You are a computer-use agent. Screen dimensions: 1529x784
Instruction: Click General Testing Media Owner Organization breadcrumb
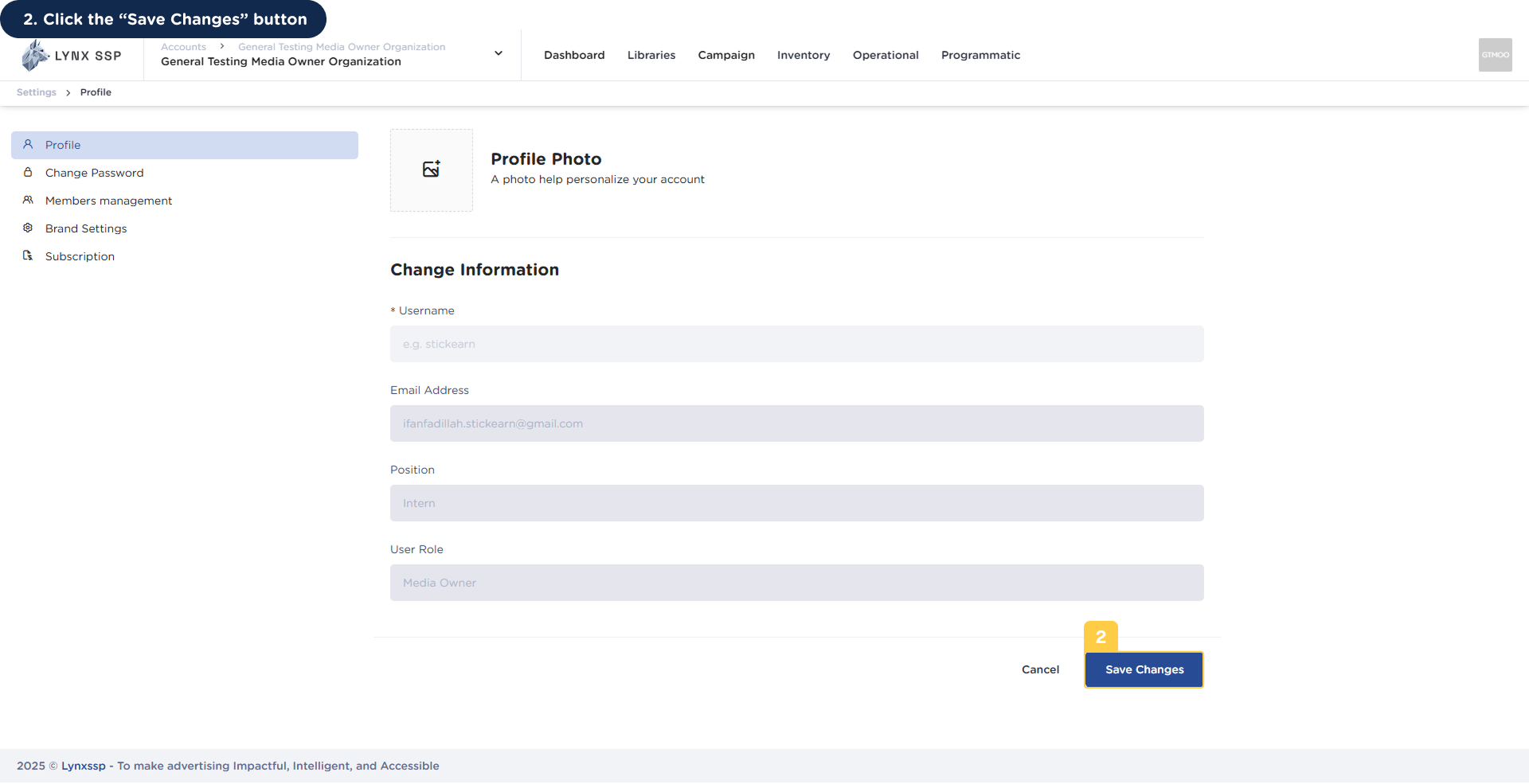pyautogui.click(x=342, y=47)
